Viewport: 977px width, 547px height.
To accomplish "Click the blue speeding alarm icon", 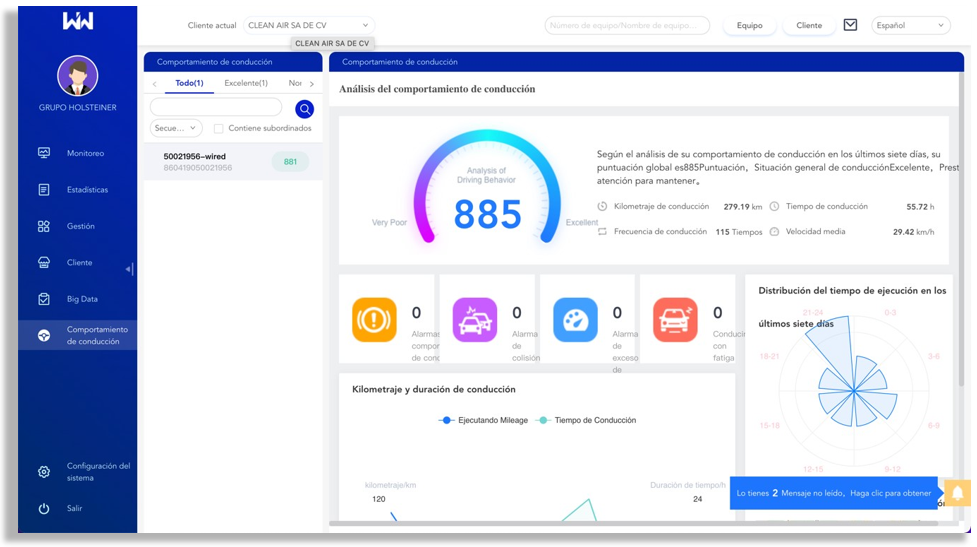I will click(575, 320).
